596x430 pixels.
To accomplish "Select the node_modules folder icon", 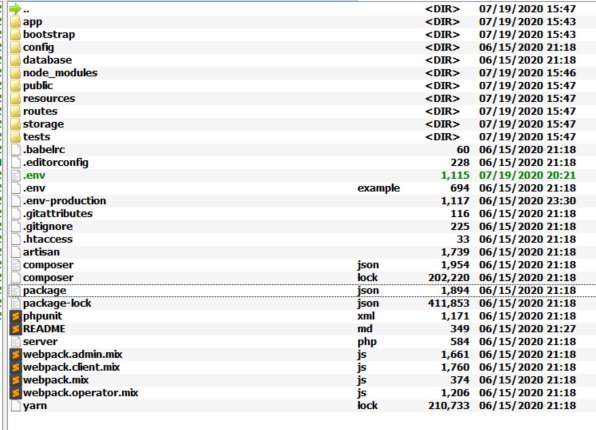I will (15, 73).
